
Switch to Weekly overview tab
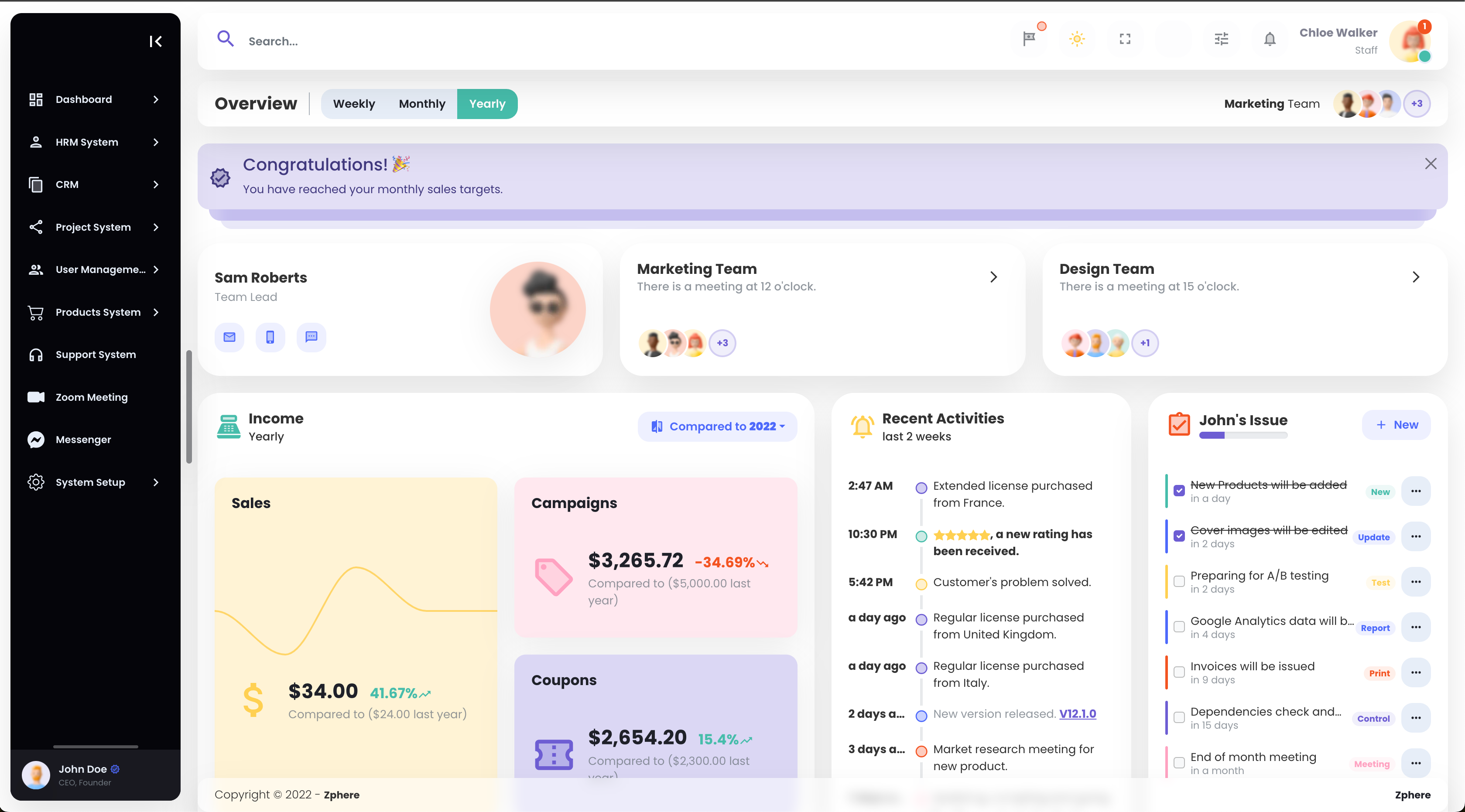tap(354, 103)
